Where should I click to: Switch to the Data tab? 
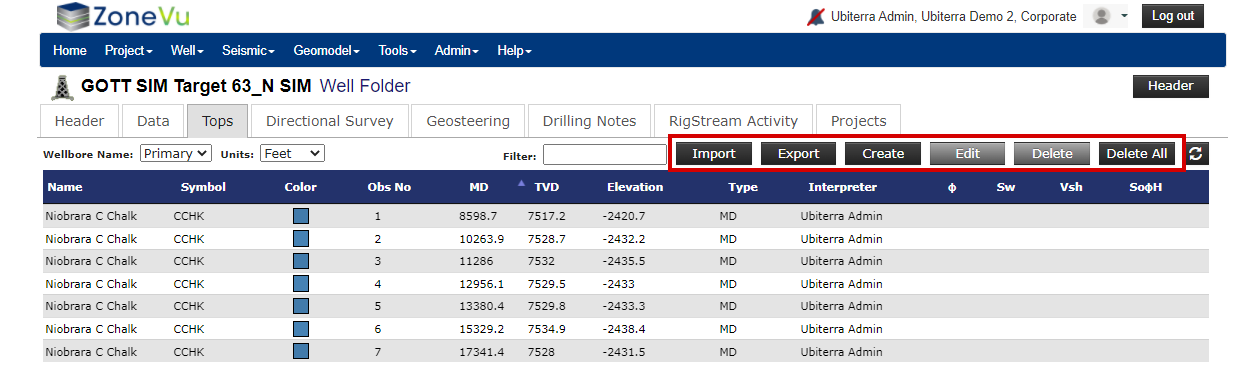coord(153,121)
